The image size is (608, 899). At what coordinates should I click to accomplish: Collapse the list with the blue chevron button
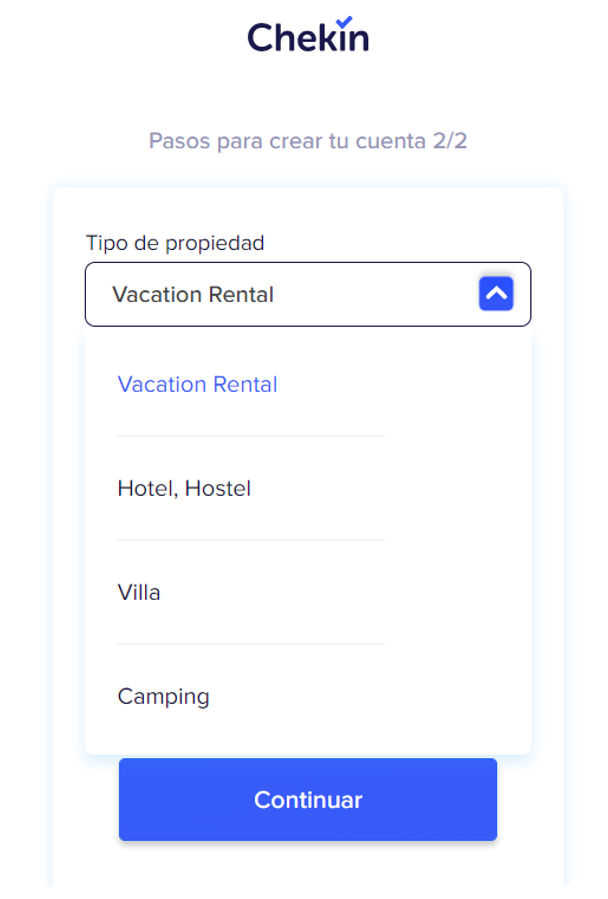[496, 294]
